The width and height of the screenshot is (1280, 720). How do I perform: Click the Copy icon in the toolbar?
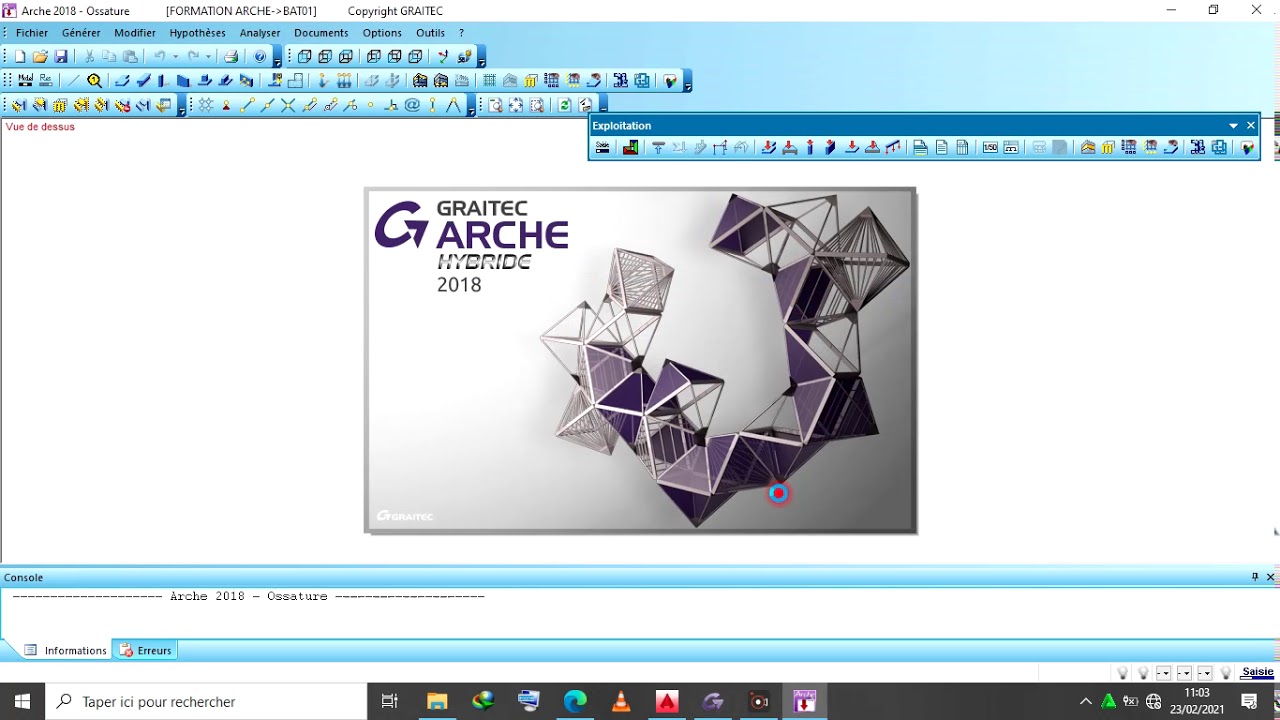click(109, 57)
